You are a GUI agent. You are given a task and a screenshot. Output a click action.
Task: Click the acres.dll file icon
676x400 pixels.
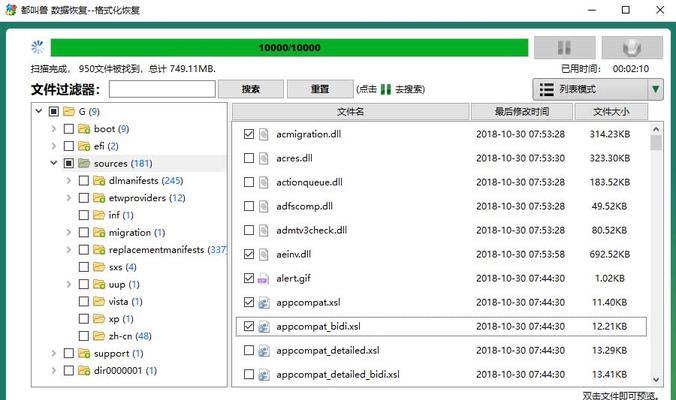(264, 159)
